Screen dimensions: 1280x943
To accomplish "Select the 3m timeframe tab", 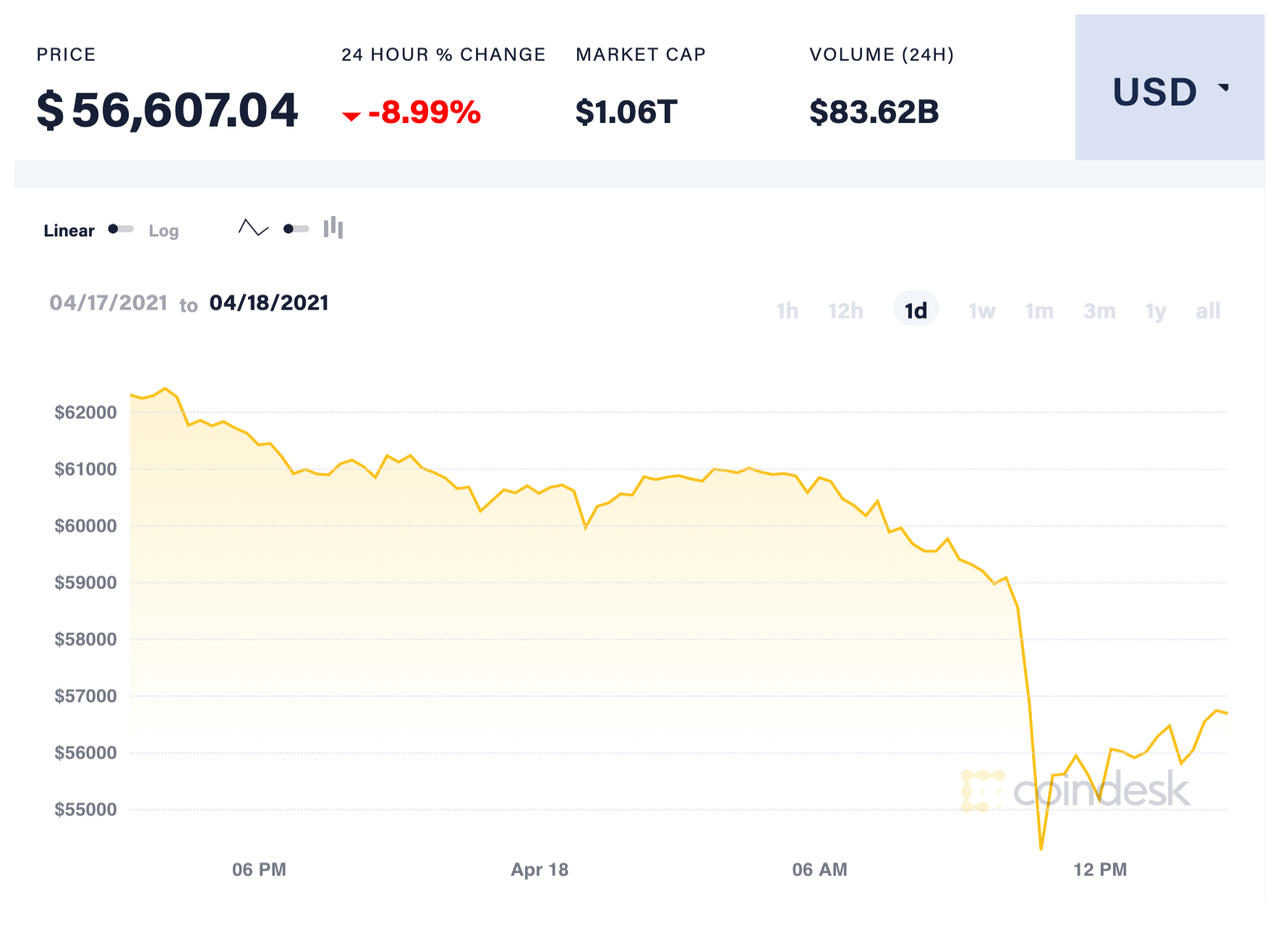I will 1099,311.
